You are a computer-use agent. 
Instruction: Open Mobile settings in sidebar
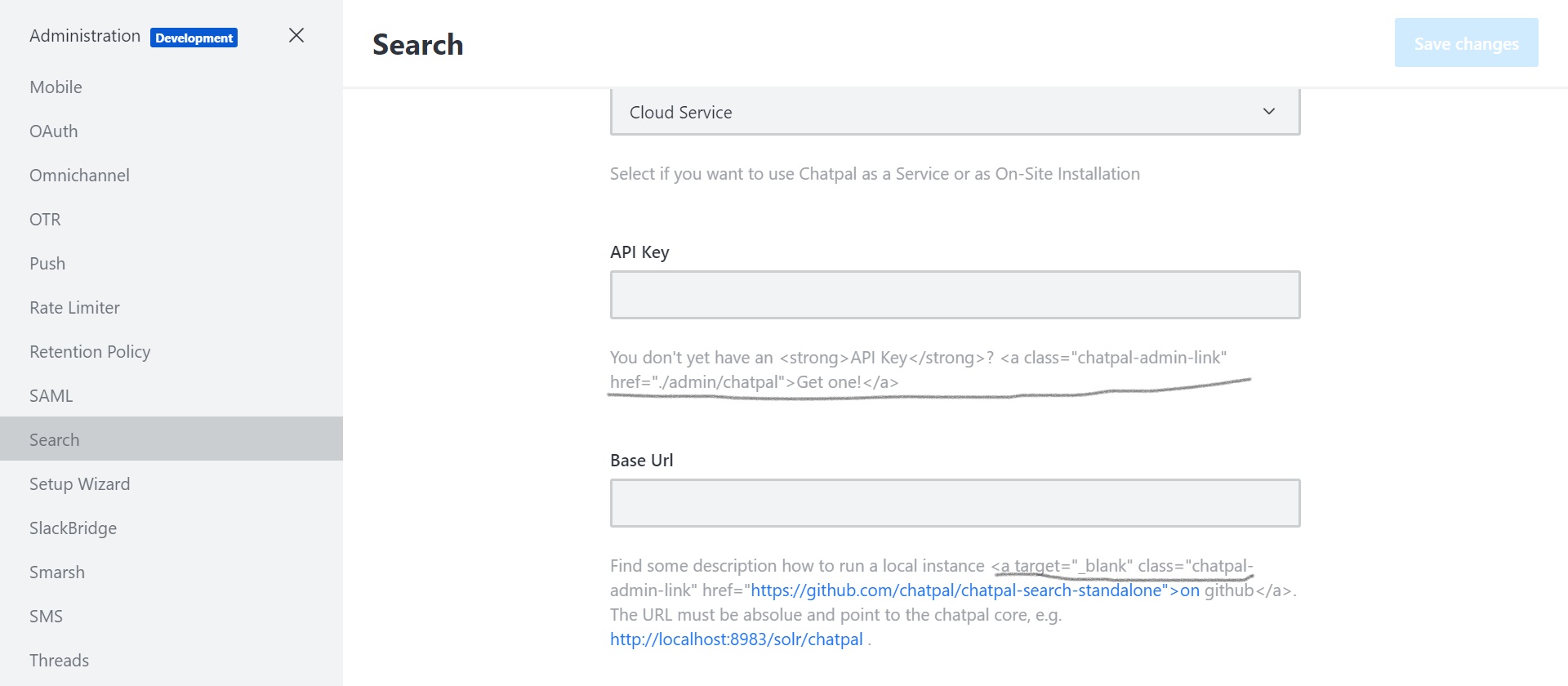pos(171,87)
